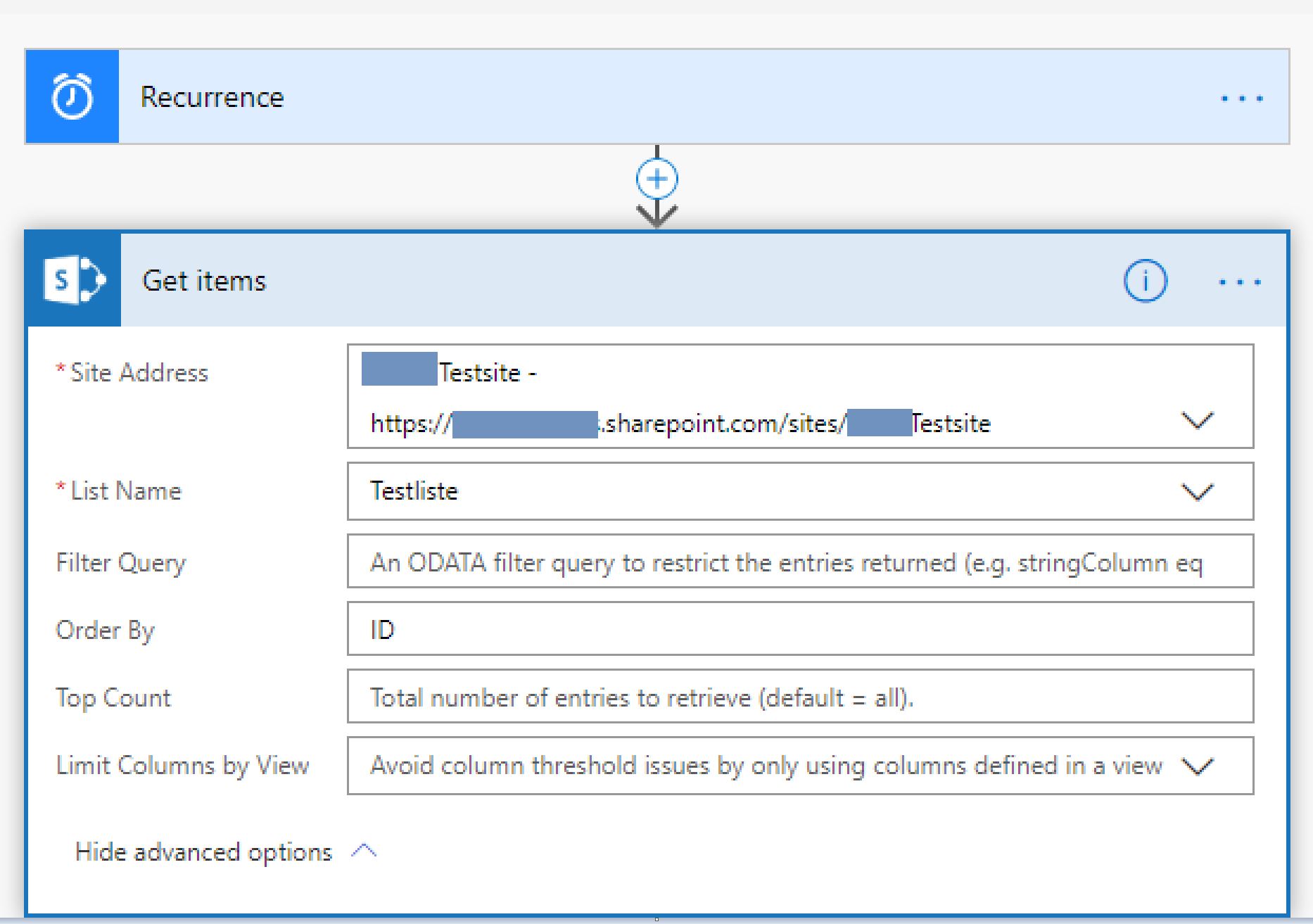Select the Testliste value in List Name
Viewport: 1313px width, 924px height.
click(x=414, y=491)
